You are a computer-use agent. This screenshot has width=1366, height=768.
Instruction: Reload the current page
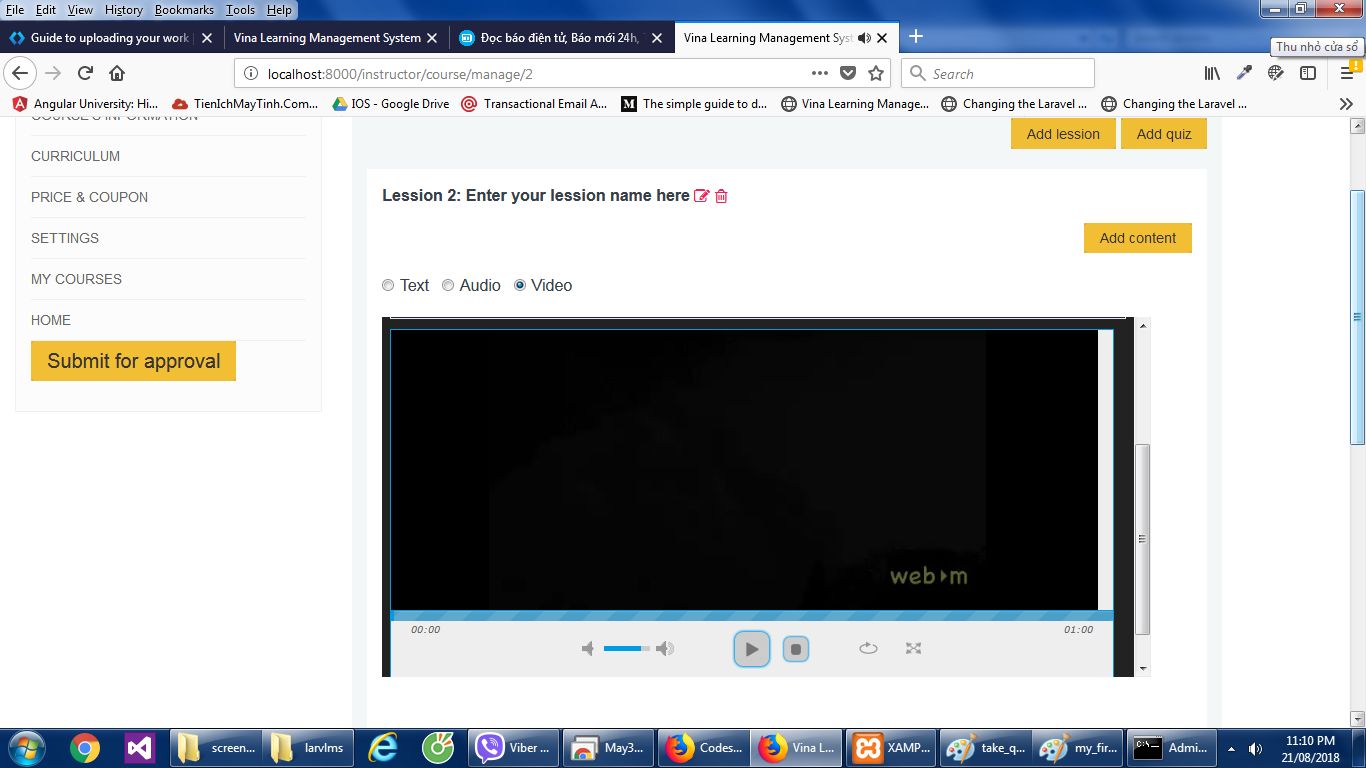85,73
